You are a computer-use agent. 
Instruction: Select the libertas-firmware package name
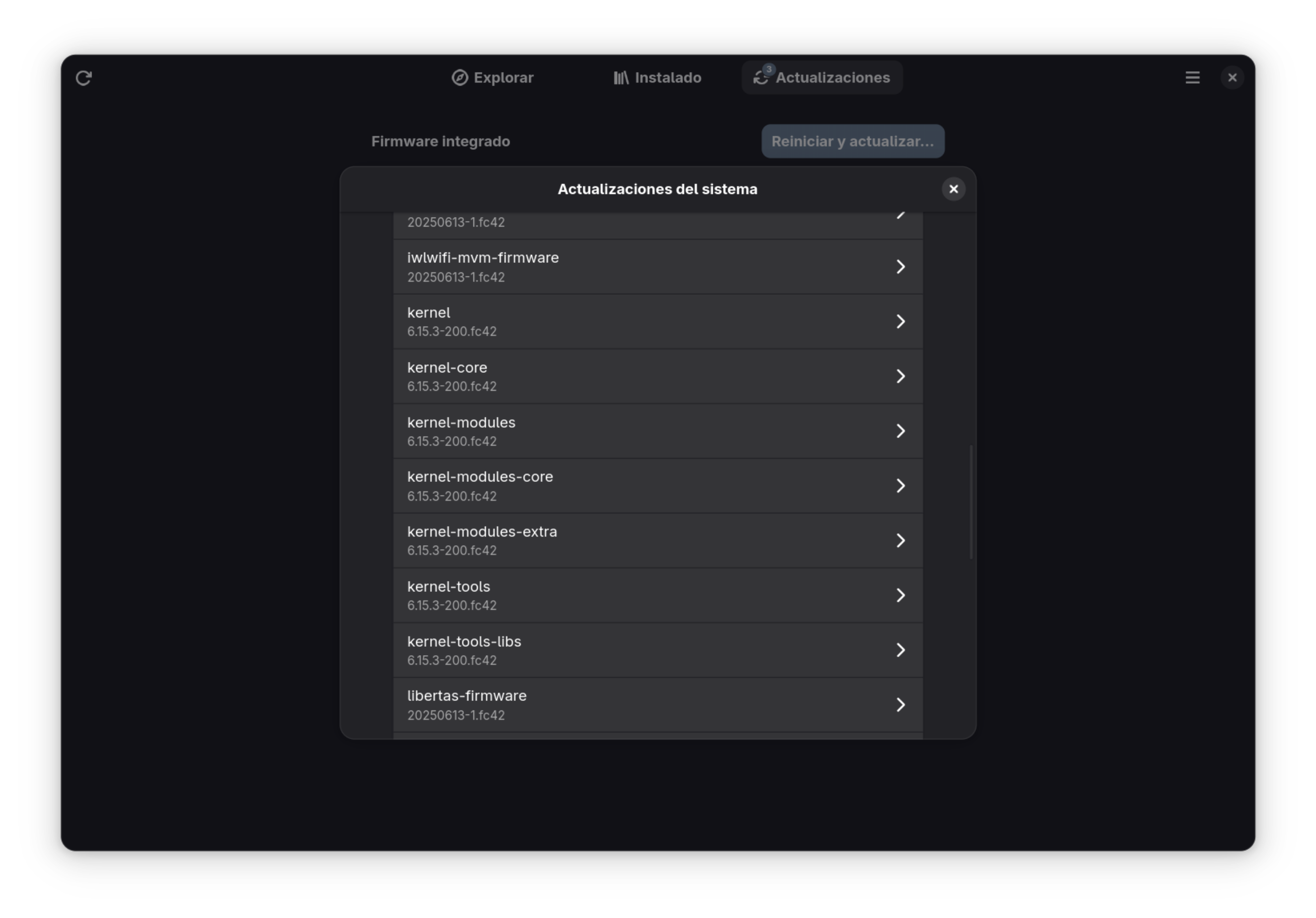pyautogui.click(x=466, y=695)
